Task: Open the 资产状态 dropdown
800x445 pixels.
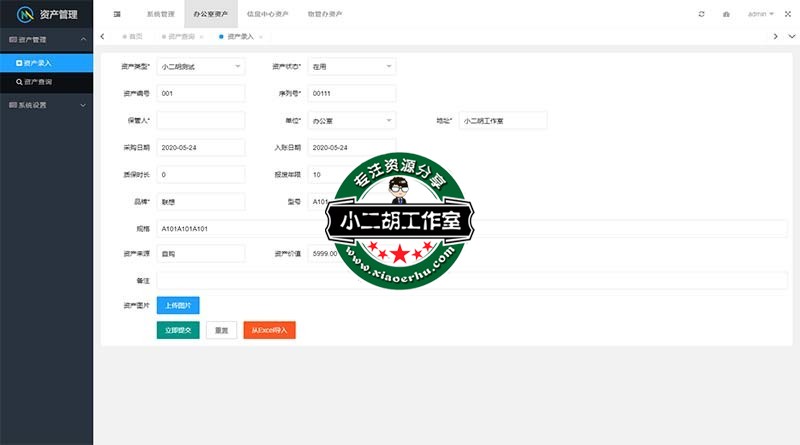Action: tap(351, 67)
